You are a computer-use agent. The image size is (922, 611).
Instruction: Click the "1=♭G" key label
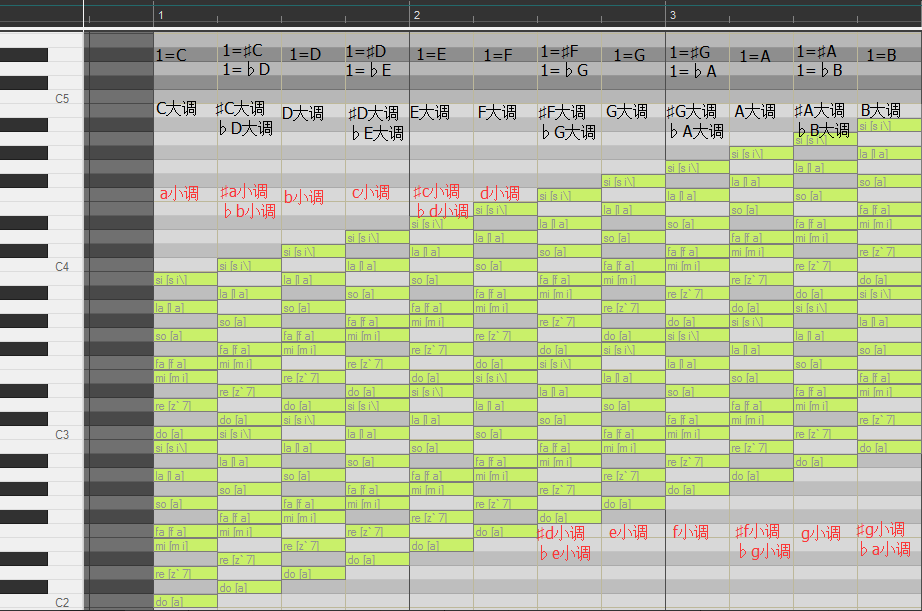(x=564, y=71)
